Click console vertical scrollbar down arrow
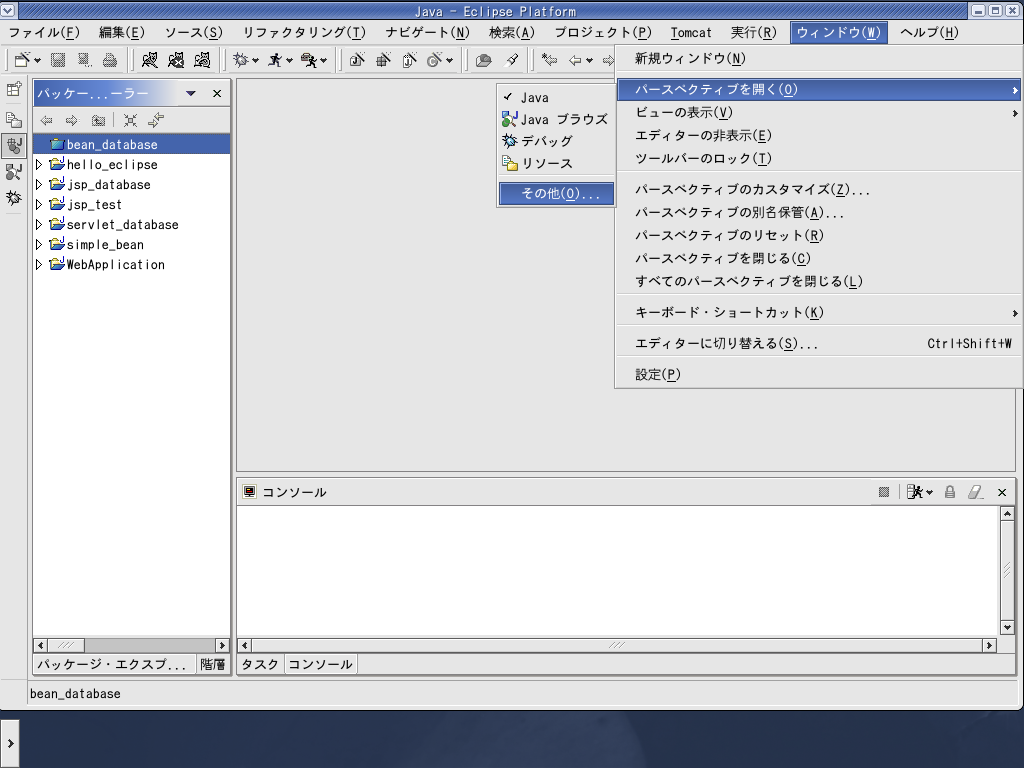Screen dimensions: 1024x768 click(x=1007, y=628)
